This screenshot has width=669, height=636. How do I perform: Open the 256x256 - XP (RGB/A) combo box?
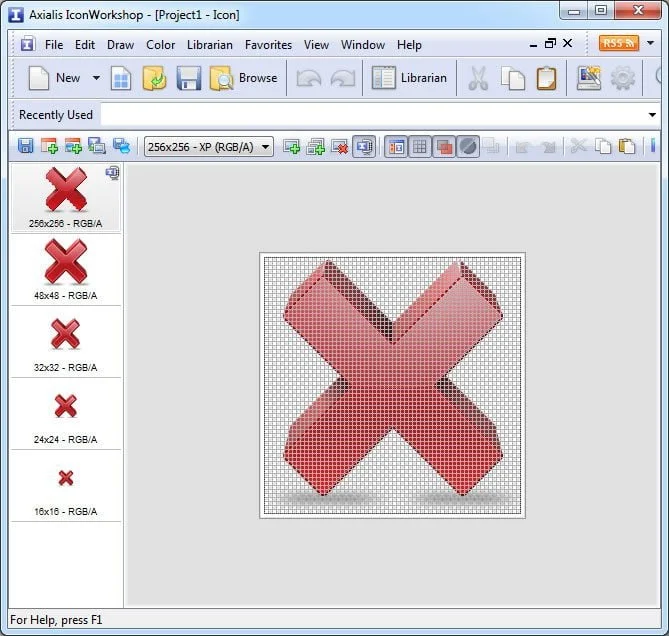[x=209, y=147]
